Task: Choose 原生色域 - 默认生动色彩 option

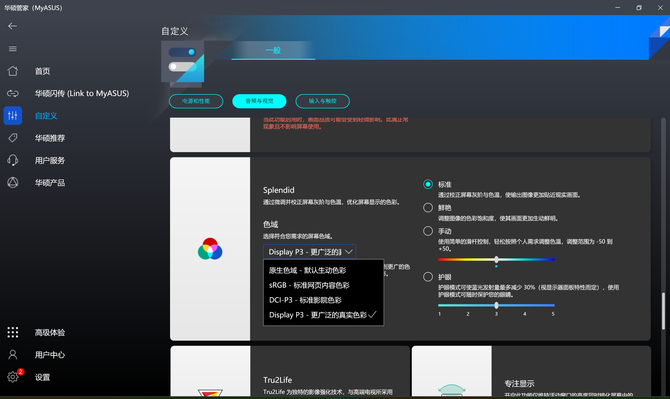Action: coord(323,270)
